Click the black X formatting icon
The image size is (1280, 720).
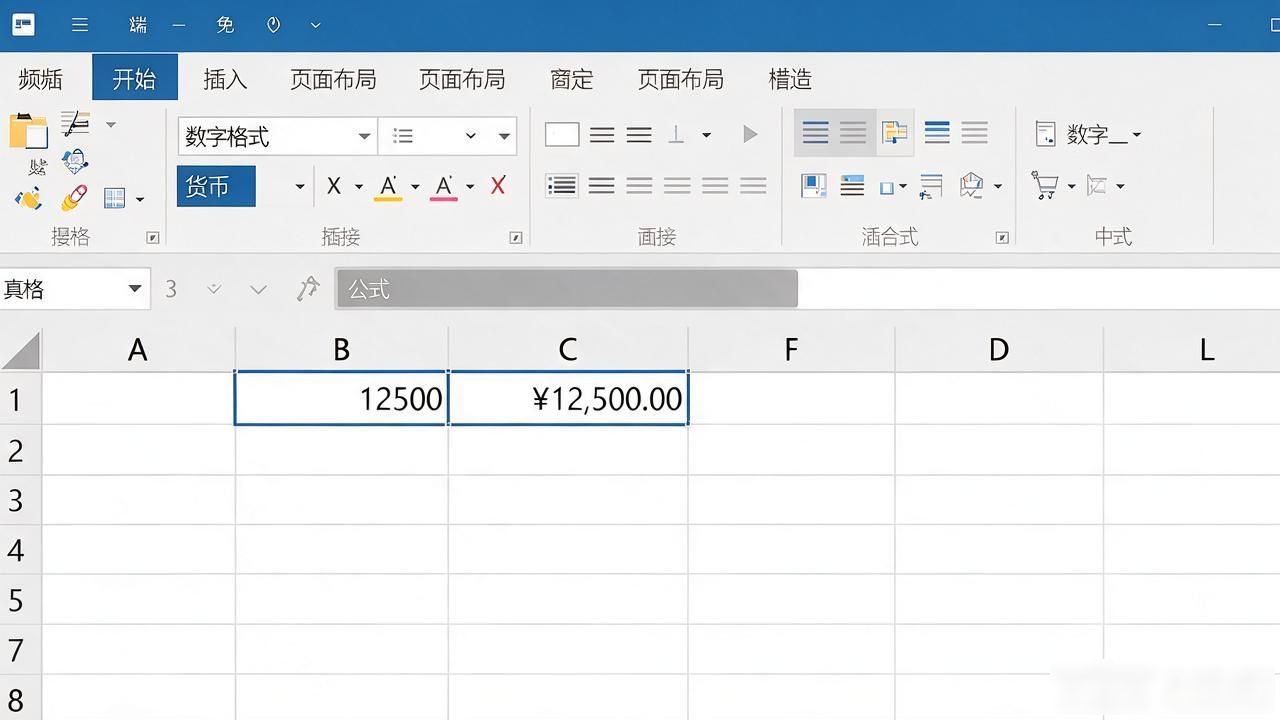click(x=334, y=186)
